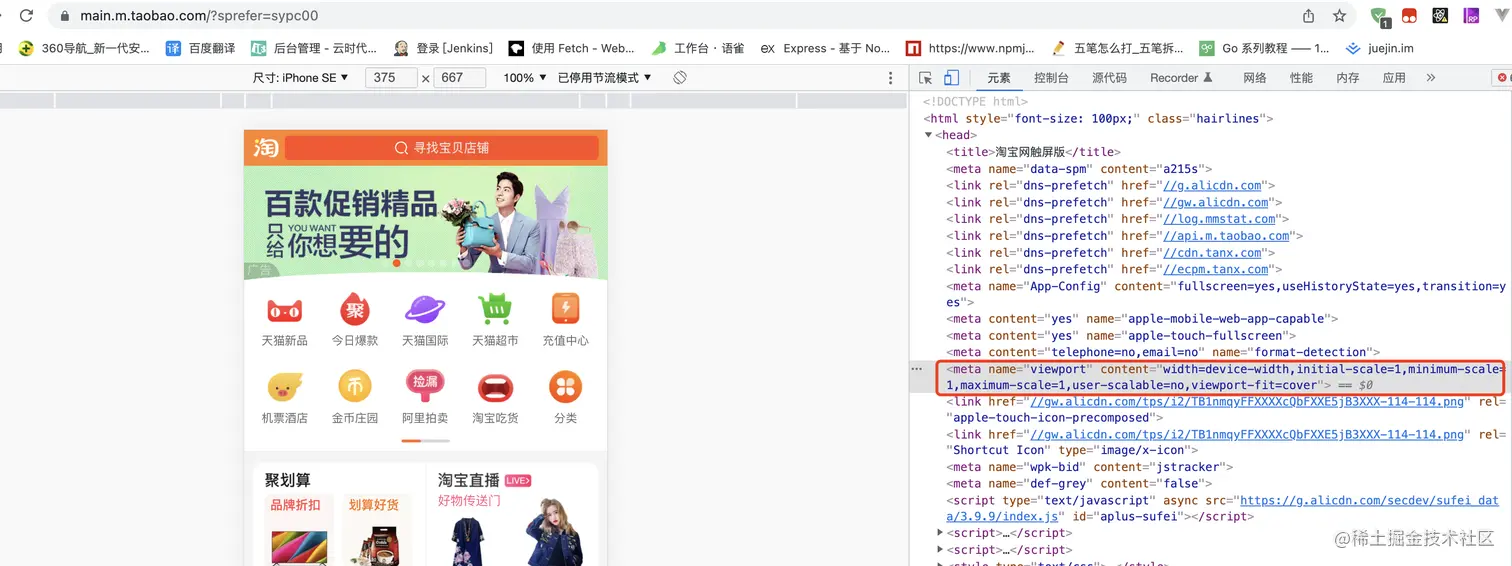Open the green shield extension icon

(1380, 16)
